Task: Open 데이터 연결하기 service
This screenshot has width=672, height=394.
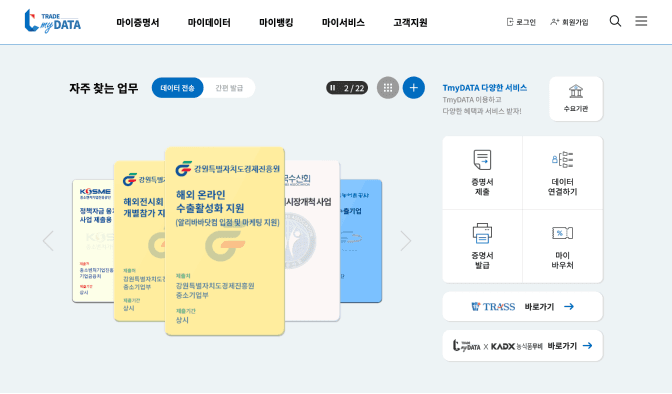Action: 562,173
